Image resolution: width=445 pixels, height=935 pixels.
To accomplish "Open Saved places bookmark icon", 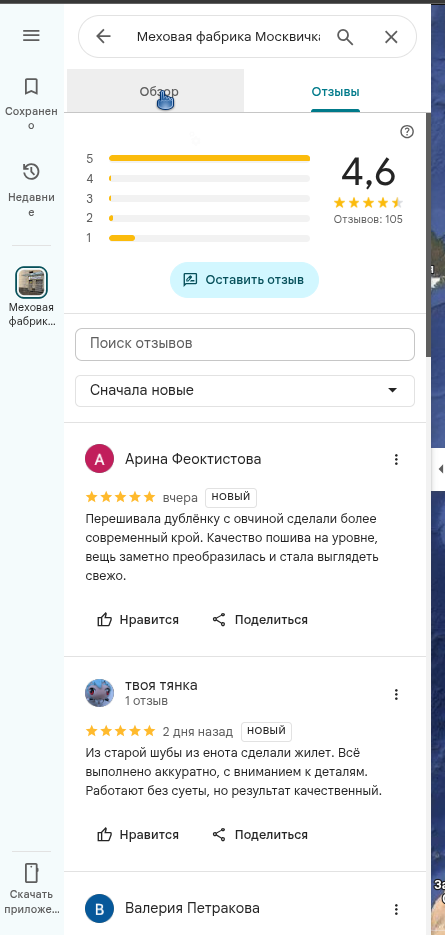I will (x=31, y=86).
